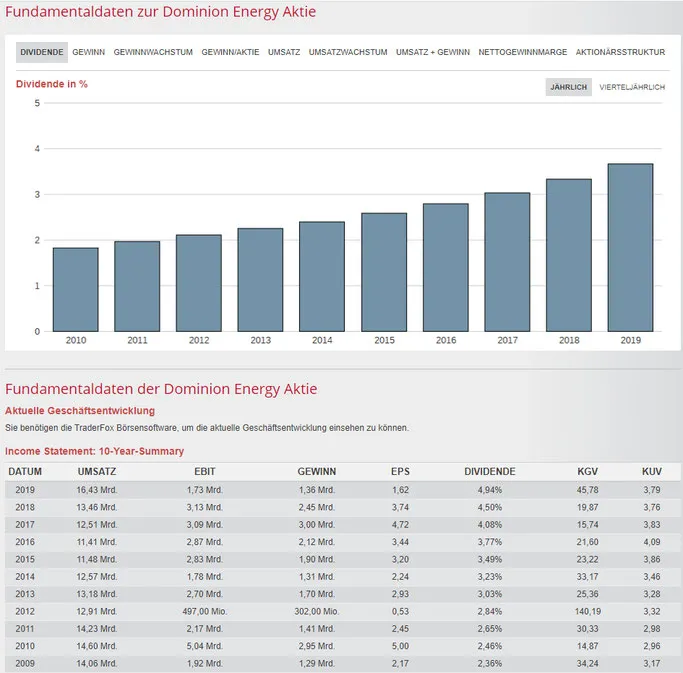This screenshot has height=673, width=683.
Task: Click the Income Statement: 10-Year-Summary heading
Action: coord(95,451)
